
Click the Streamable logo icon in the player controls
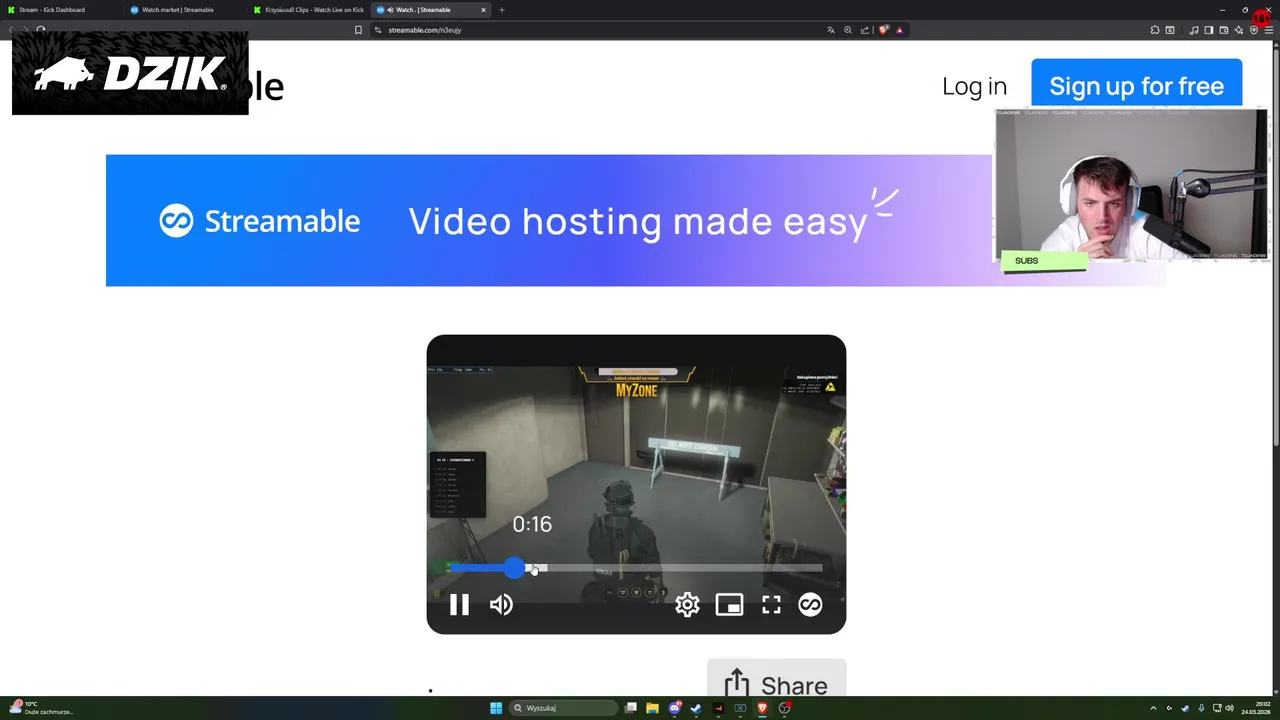pos(811,604)
